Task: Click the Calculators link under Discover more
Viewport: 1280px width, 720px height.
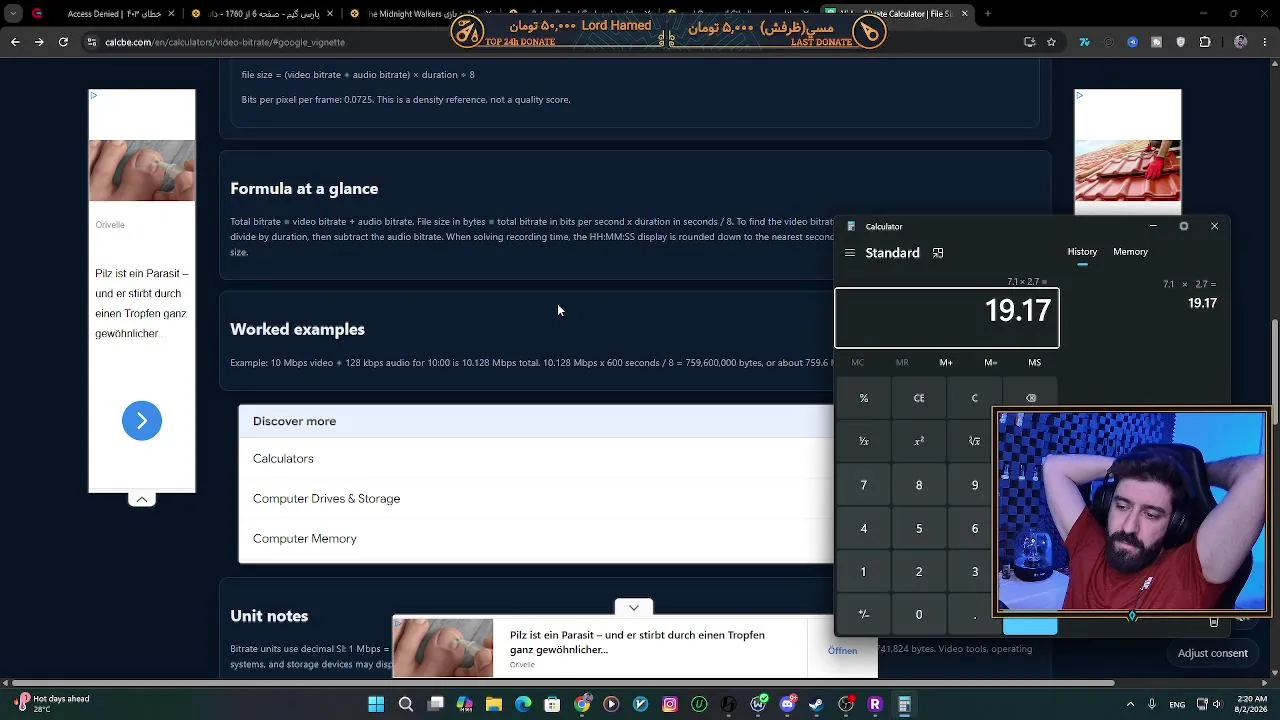Action: click(x=283, y=459)
